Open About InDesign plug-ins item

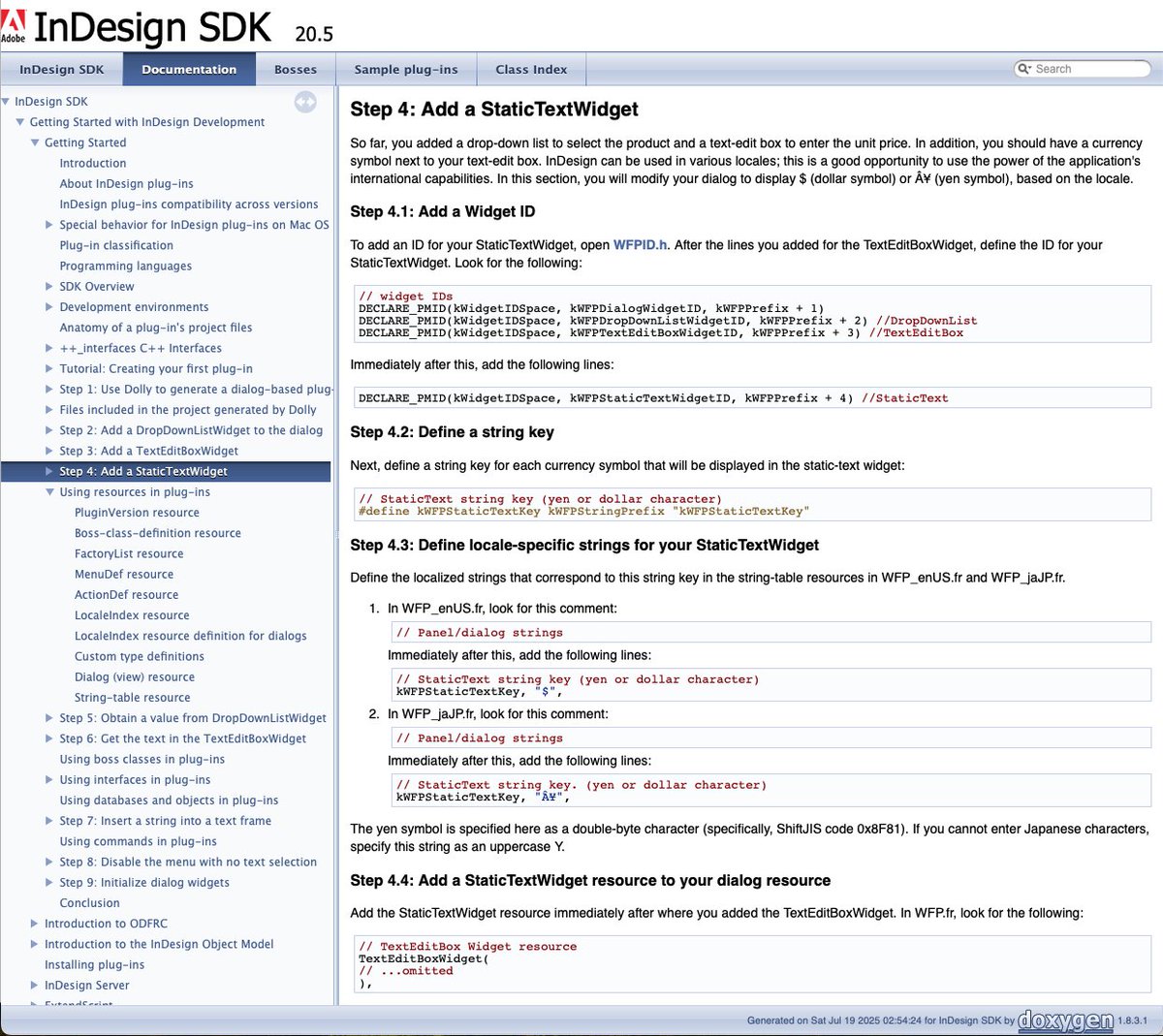[x=127, y=184]
